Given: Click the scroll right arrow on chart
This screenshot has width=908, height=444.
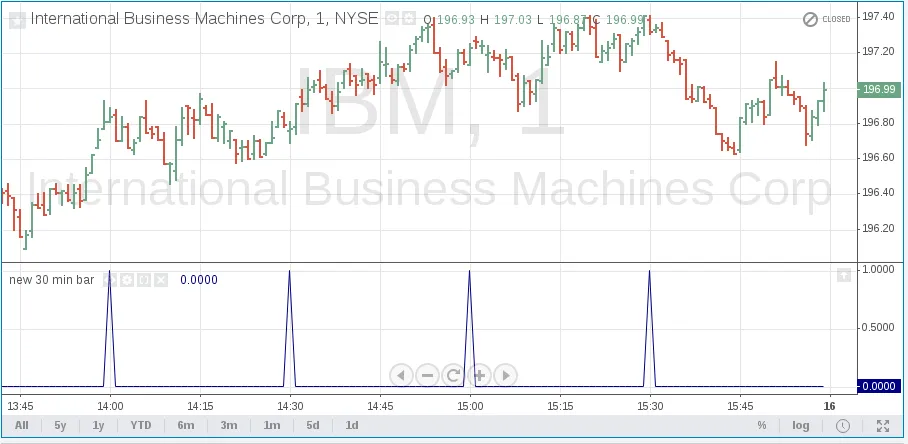Looking at the screenshot, I should click(506, 375).
